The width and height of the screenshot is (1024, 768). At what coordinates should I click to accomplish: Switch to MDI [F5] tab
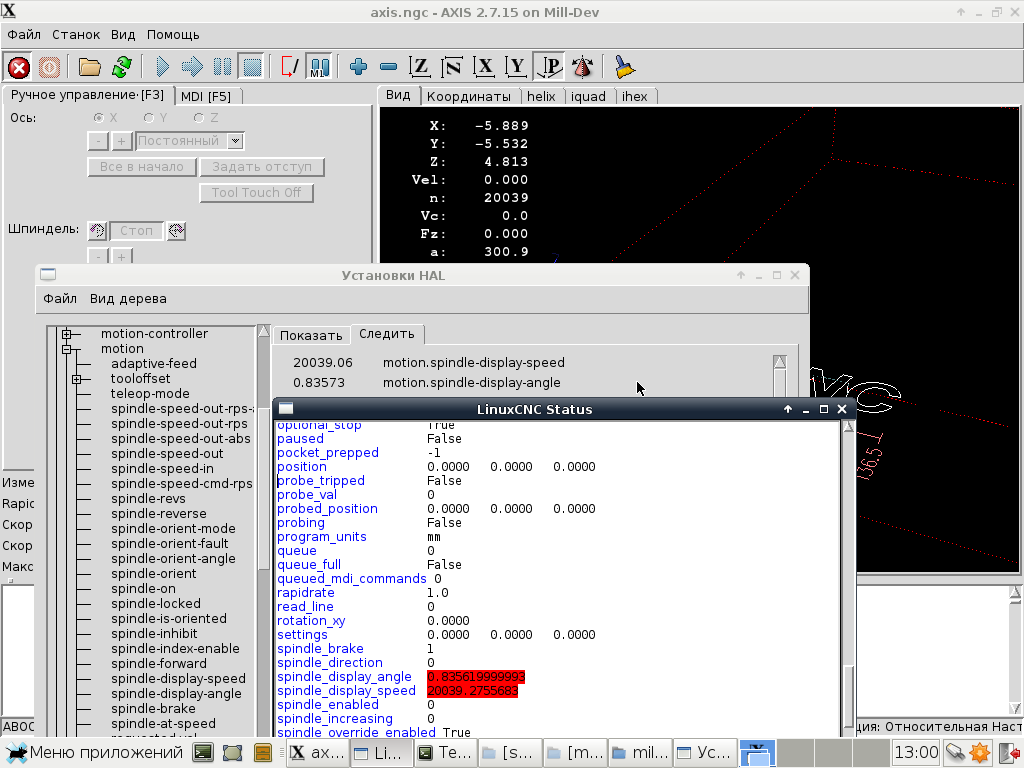coord(208,97)
